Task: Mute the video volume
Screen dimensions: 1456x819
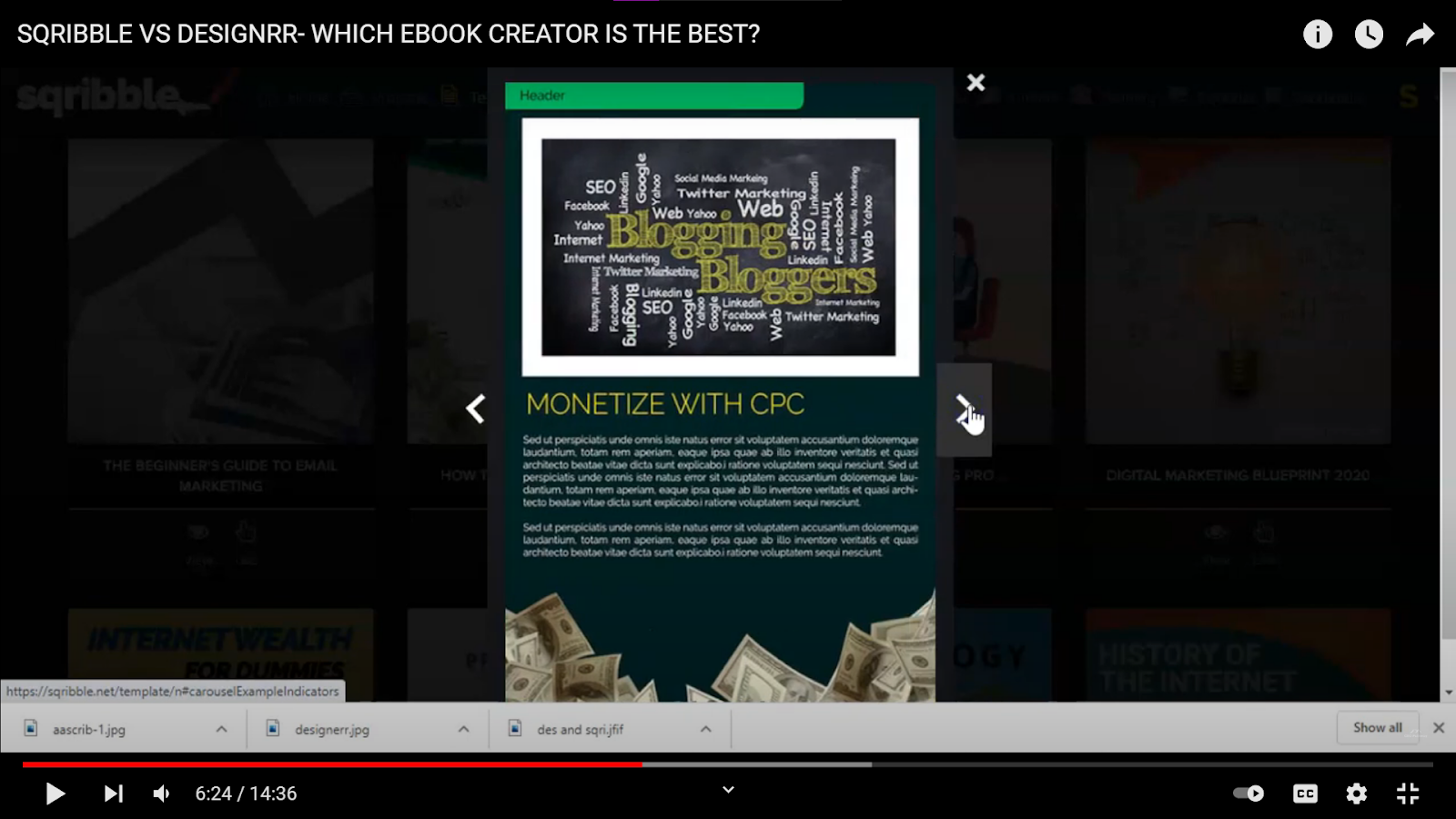Action: (161, 794)
